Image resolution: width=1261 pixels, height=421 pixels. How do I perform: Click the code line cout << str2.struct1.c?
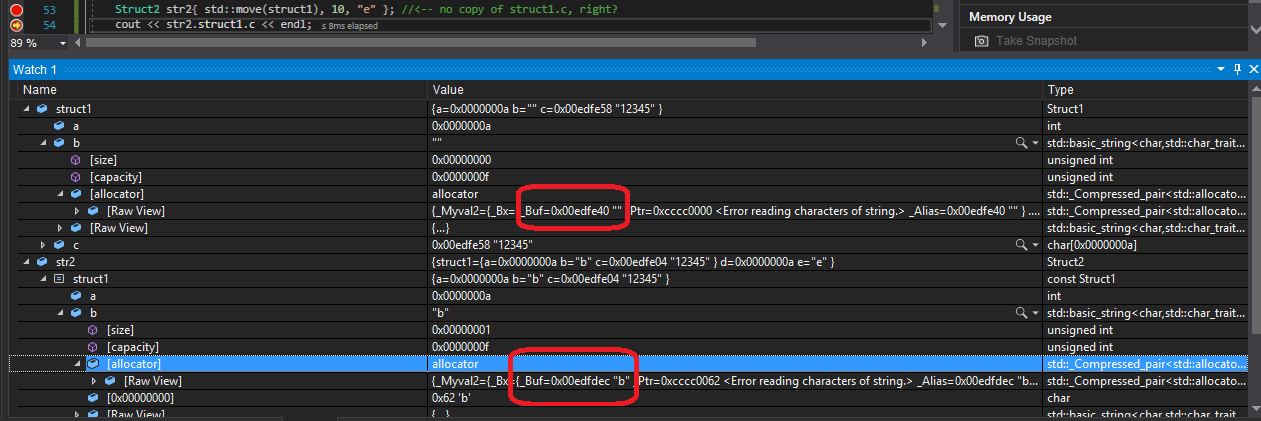click(x=215, y=24)
